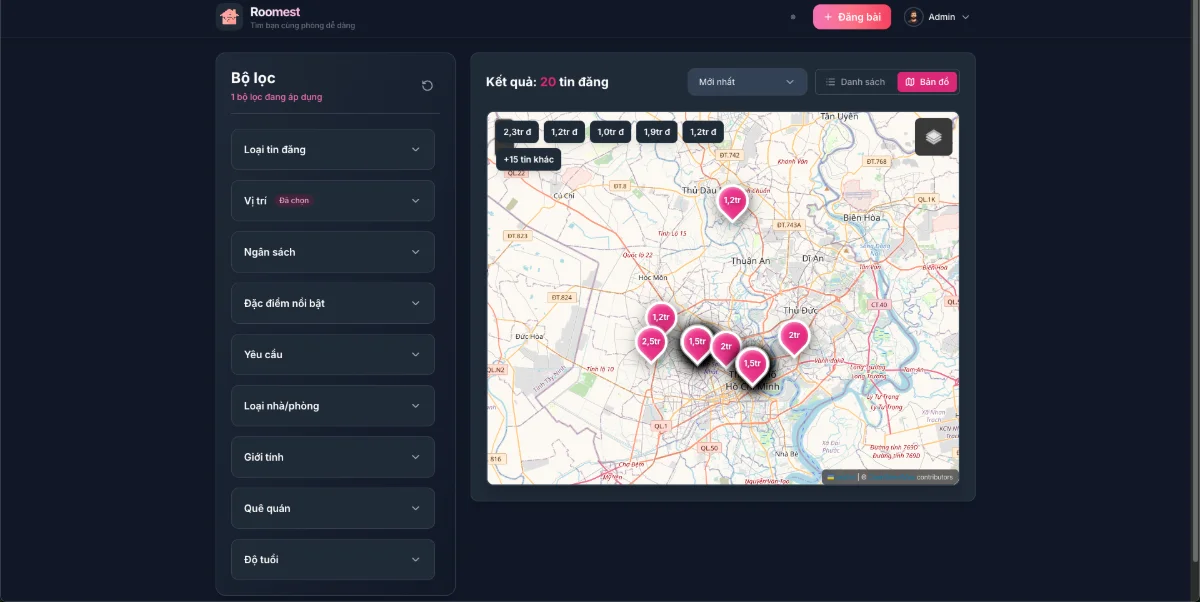The image size is (1200, 602).
Task: Expand the Ngân sách filter section
Action: click(333, 252)
